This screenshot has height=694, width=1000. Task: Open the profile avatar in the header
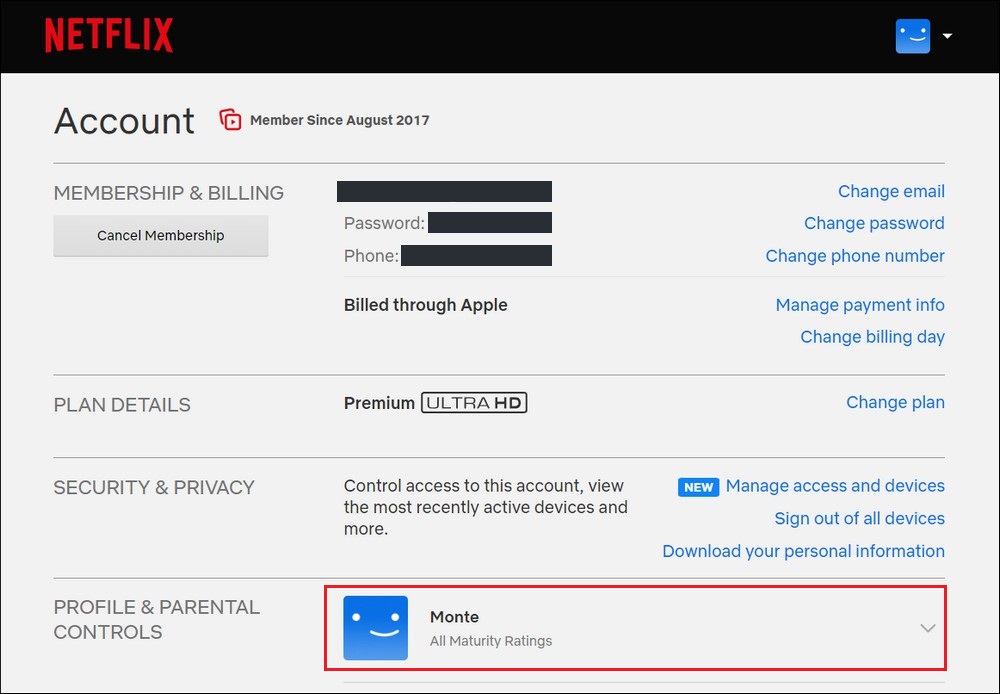tap(913, 36)
